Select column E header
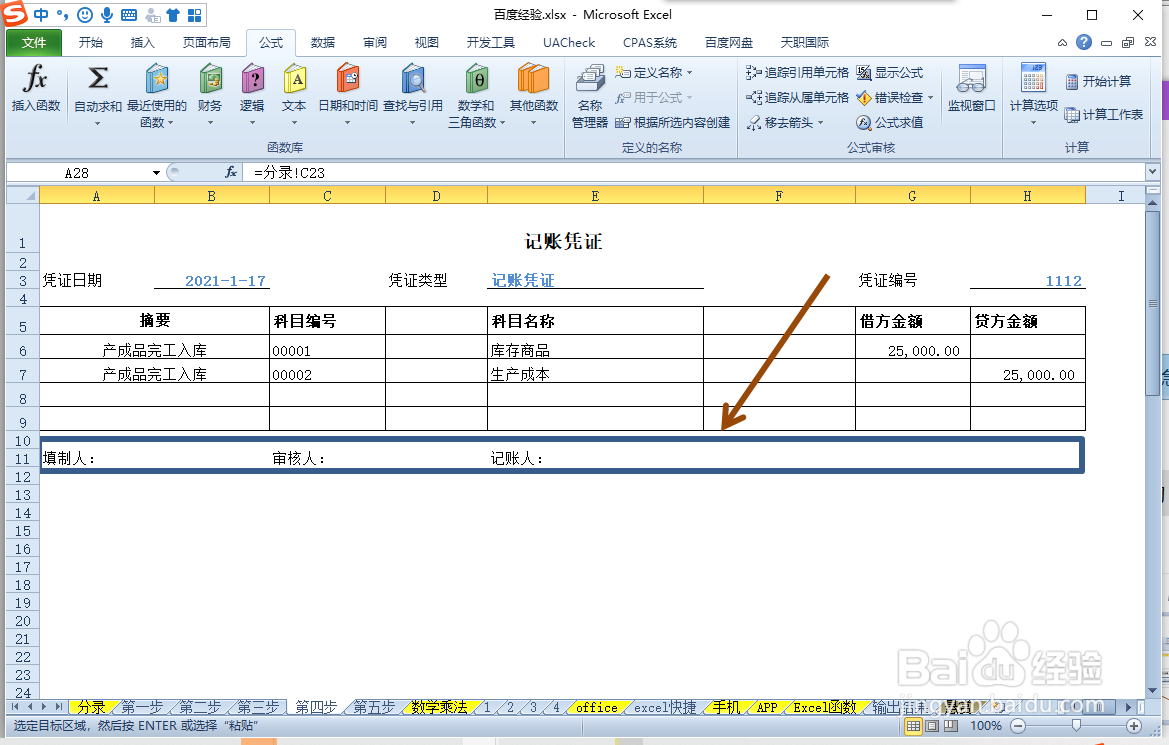This screenshot has height=745, width=1169. coord(595,195)
